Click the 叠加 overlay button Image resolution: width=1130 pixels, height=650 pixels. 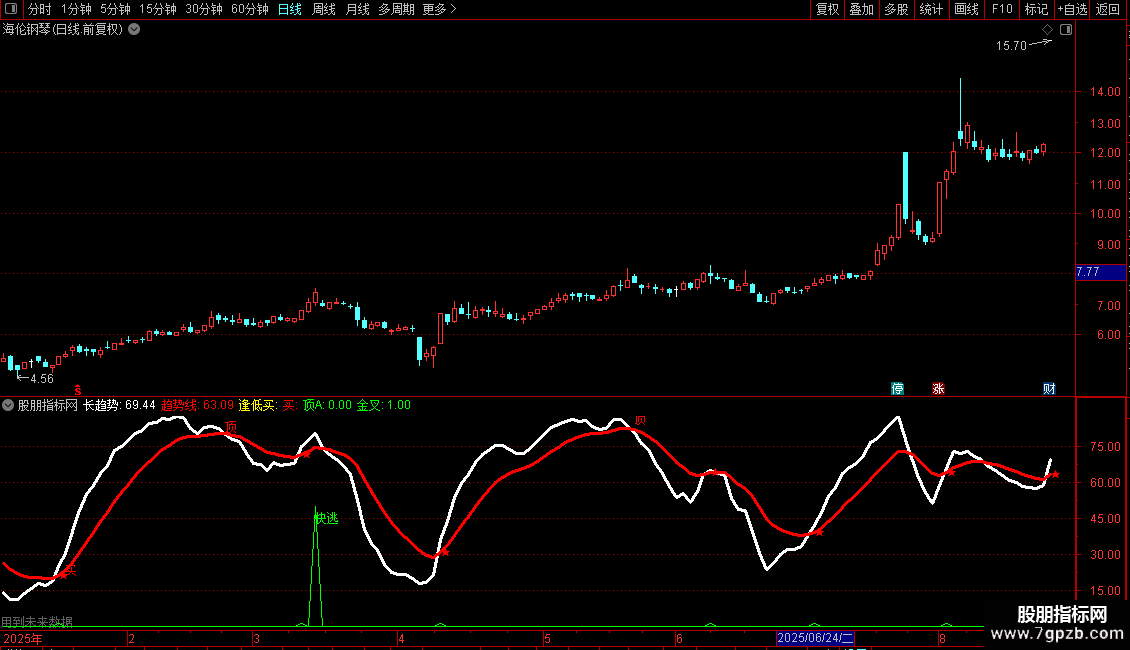(862, 9)
